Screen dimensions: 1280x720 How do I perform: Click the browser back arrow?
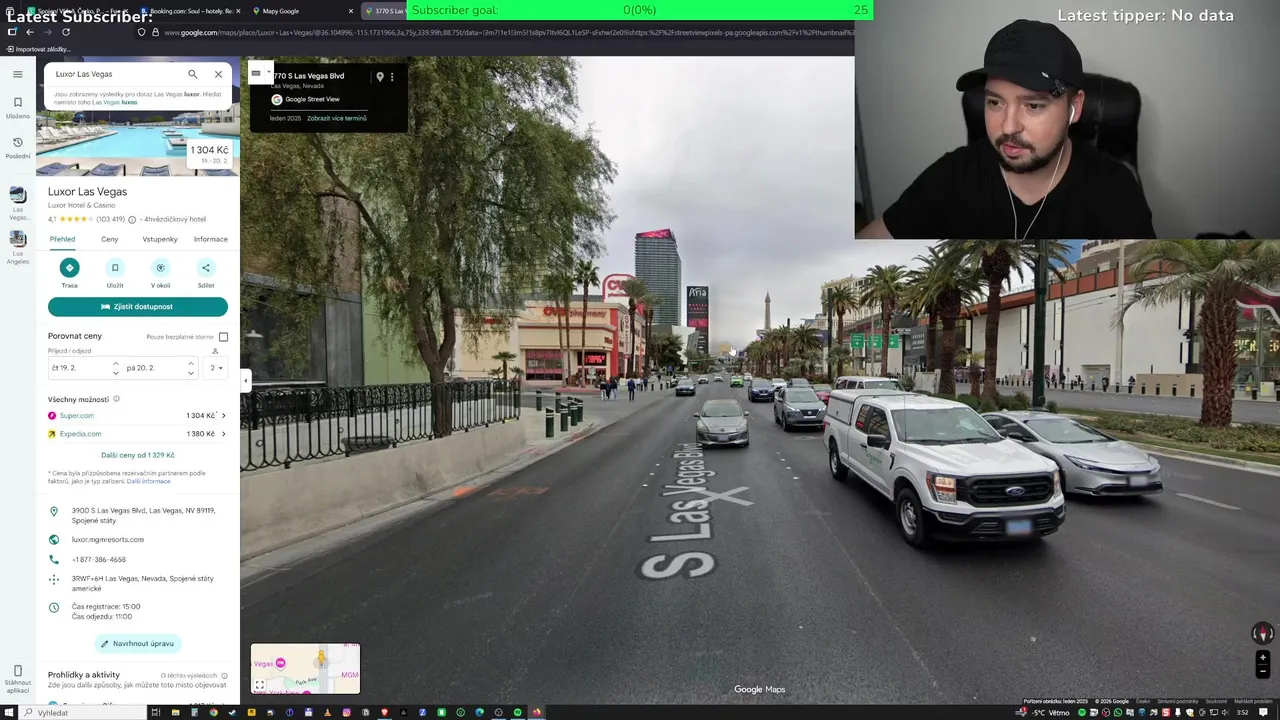(29, 32)
